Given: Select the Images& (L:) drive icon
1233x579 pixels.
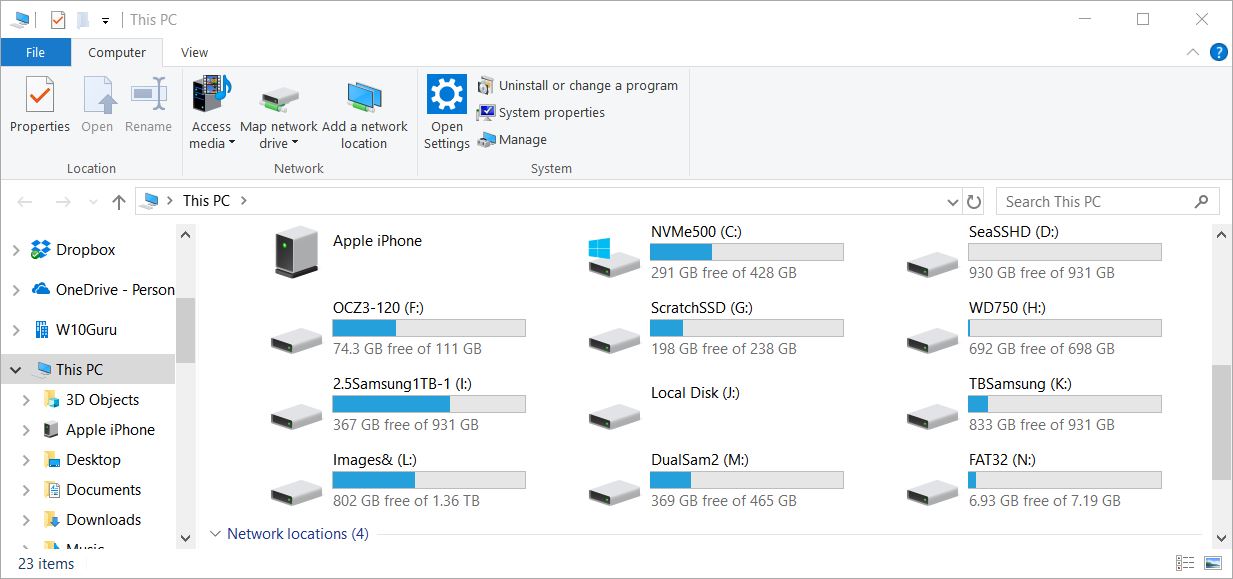Looking at the screenshot, I should point(296,491).
